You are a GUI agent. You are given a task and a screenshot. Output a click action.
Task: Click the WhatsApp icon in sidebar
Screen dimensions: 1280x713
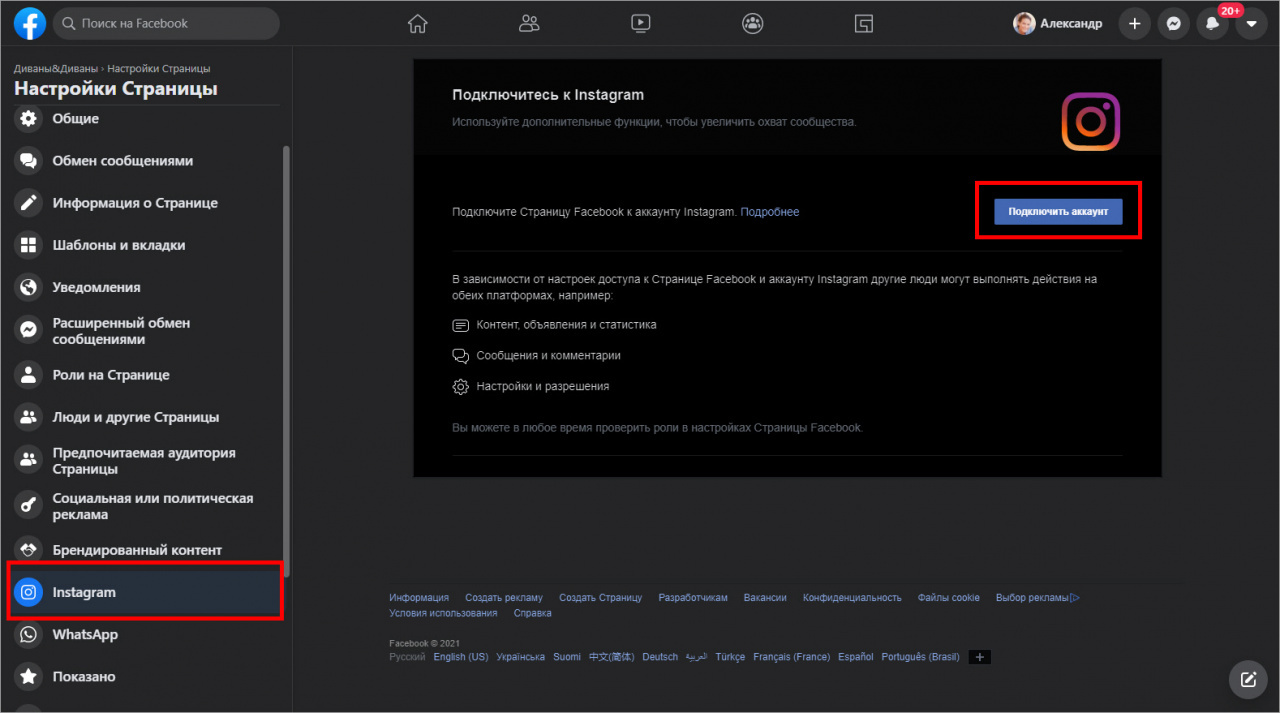point(29,634)
